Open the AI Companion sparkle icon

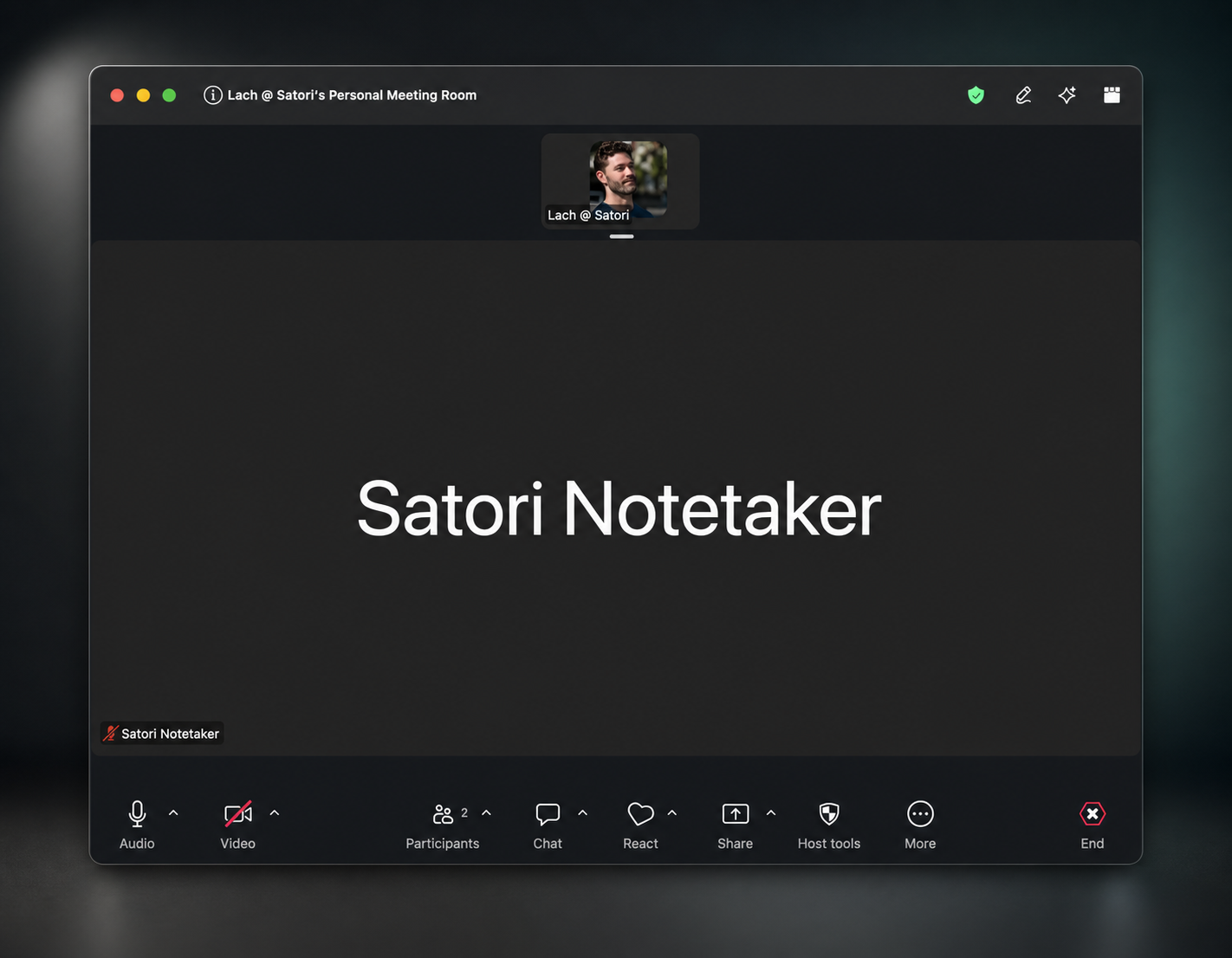coord(1067,95)
